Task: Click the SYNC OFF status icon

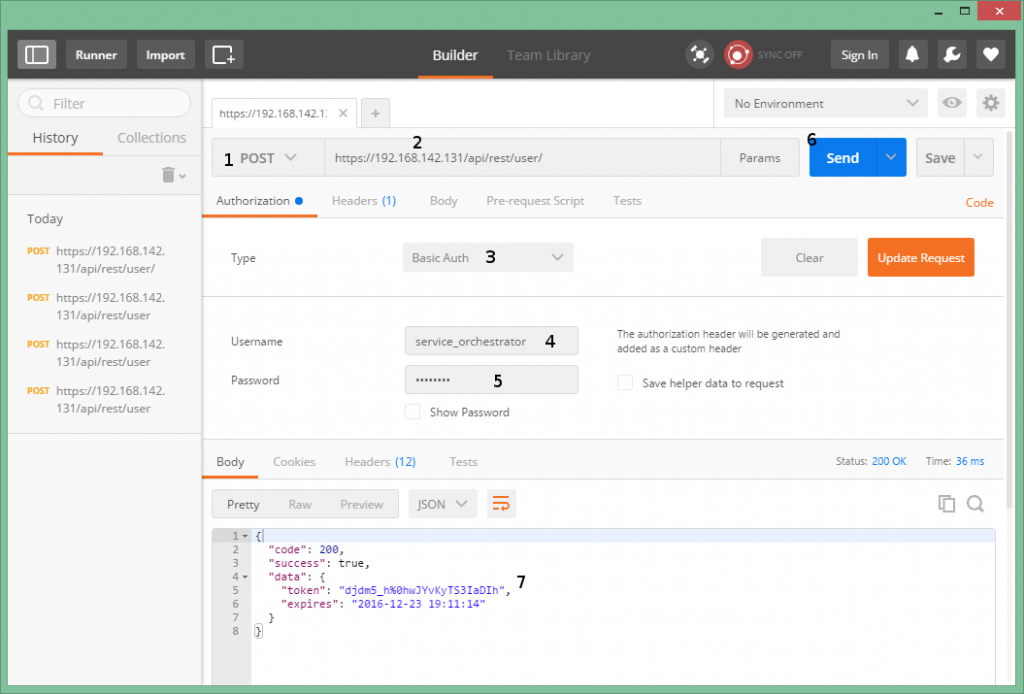Action: click(738, 54)
